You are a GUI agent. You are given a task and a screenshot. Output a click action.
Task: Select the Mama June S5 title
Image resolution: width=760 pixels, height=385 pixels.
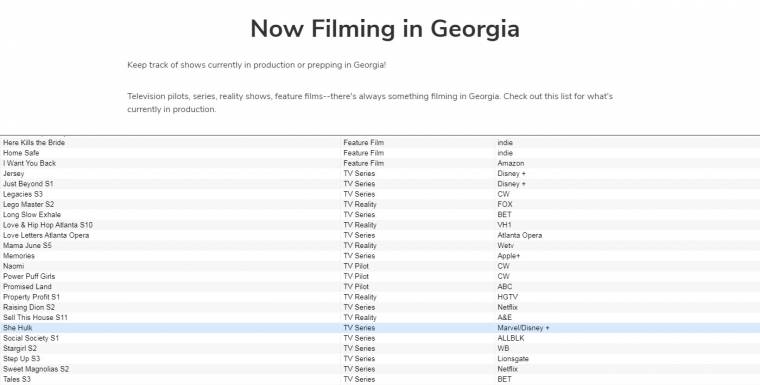click(27, 245)
